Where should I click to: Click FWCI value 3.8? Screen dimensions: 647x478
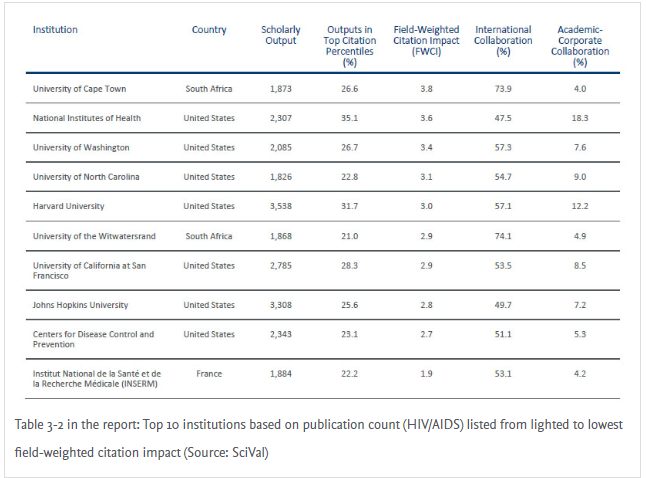click(x=426, y=89)
